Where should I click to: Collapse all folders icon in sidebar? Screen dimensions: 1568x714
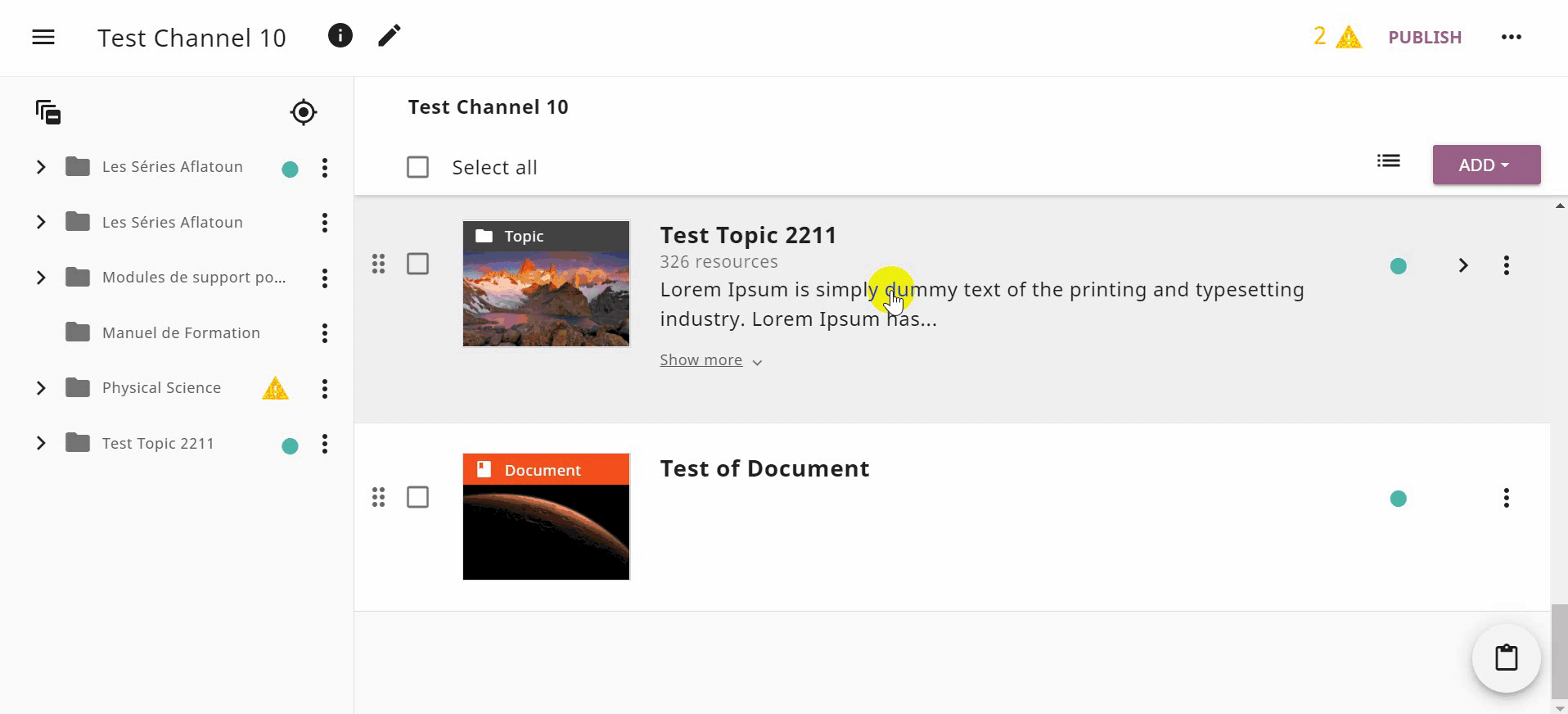48,112
